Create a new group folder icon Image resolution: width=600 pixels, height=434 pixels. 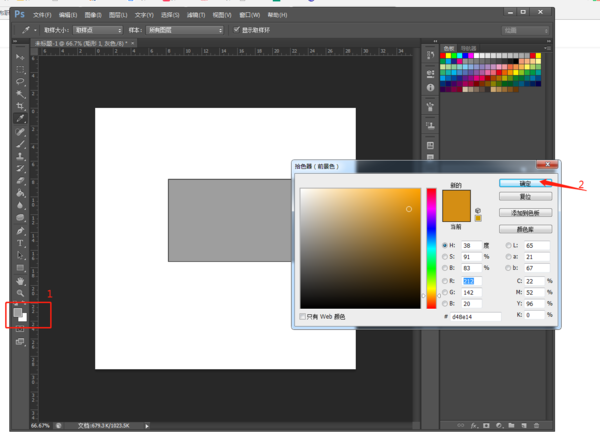pos(511,425)
